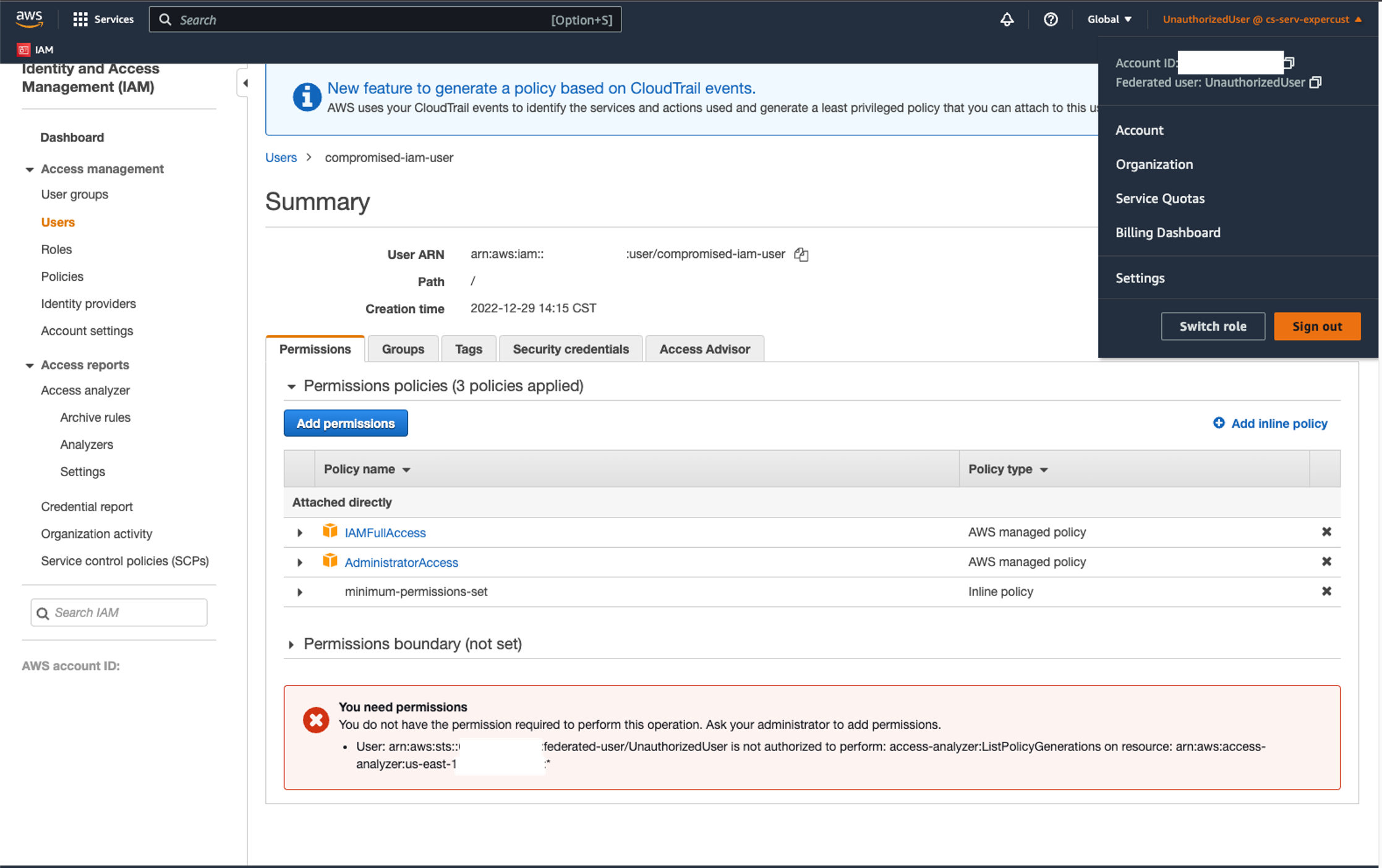Click the Search IAM magnifier icon

pos(43,613)
